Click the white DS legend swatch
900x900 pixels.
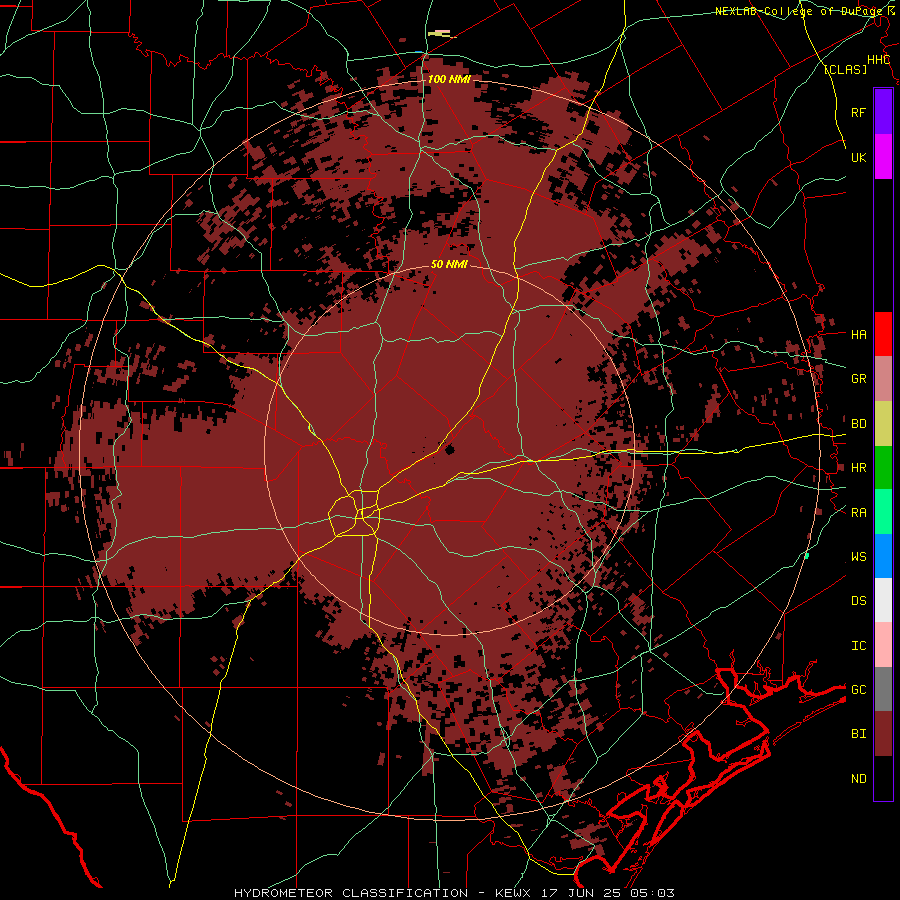(x=883, y=600)
